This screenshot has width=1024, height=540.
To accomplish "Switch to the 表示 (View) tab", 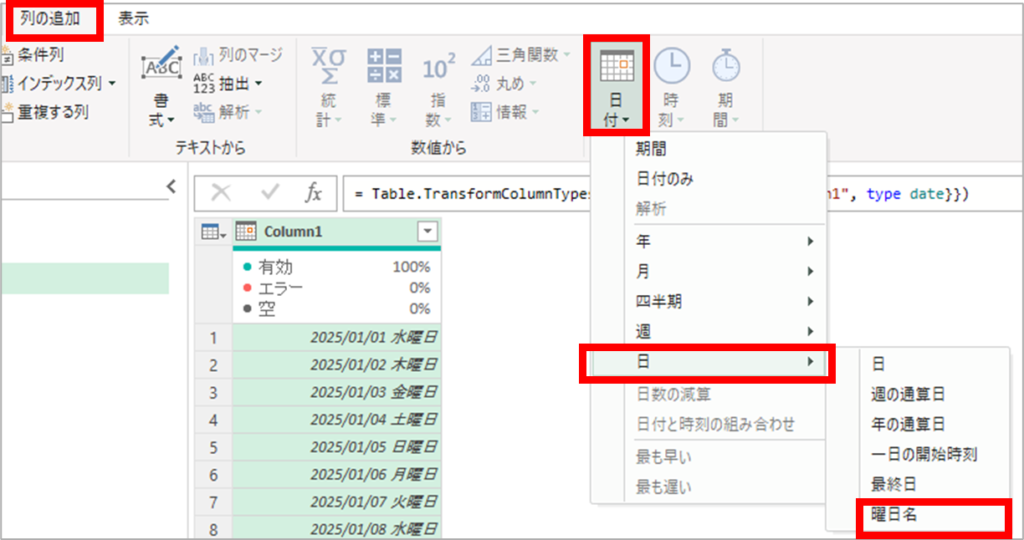I will tap(133, 18).
